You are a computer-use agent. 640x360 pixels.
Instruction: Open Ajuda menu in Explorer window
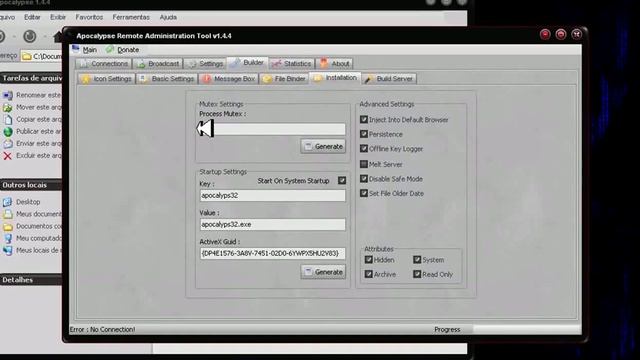tap(168, 17)
